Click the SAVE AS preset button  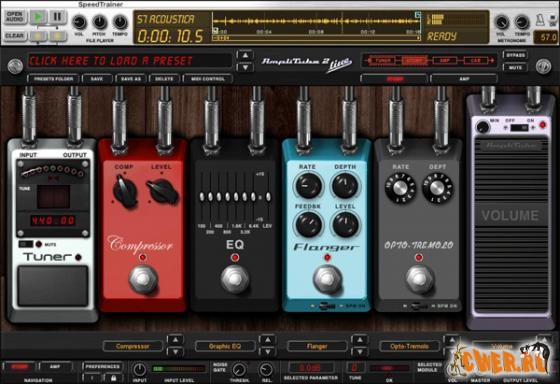(x=131, y=79)
